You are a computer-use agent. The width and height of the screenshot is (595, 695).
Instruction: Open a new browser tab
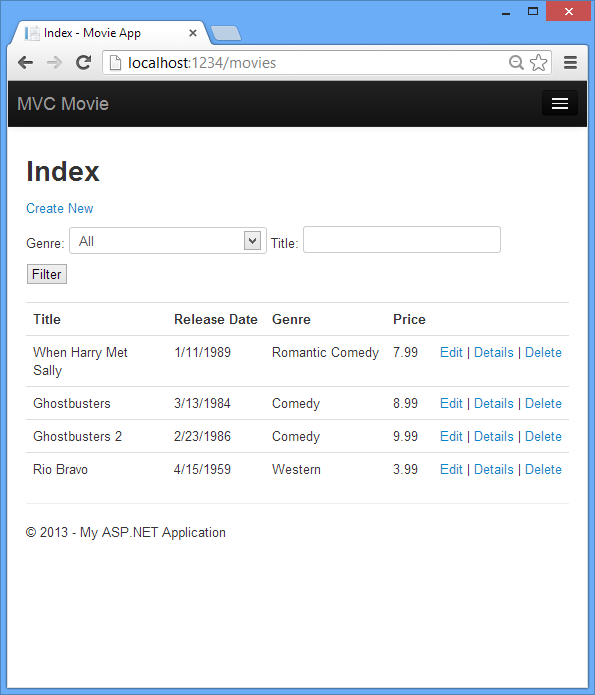pos(226,34)
